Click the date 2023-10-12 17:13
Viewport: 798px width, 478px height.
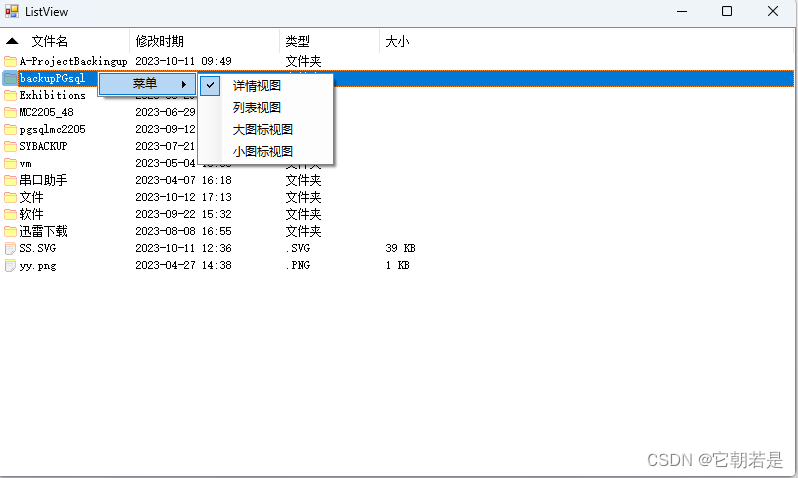[x=183, y=197]
